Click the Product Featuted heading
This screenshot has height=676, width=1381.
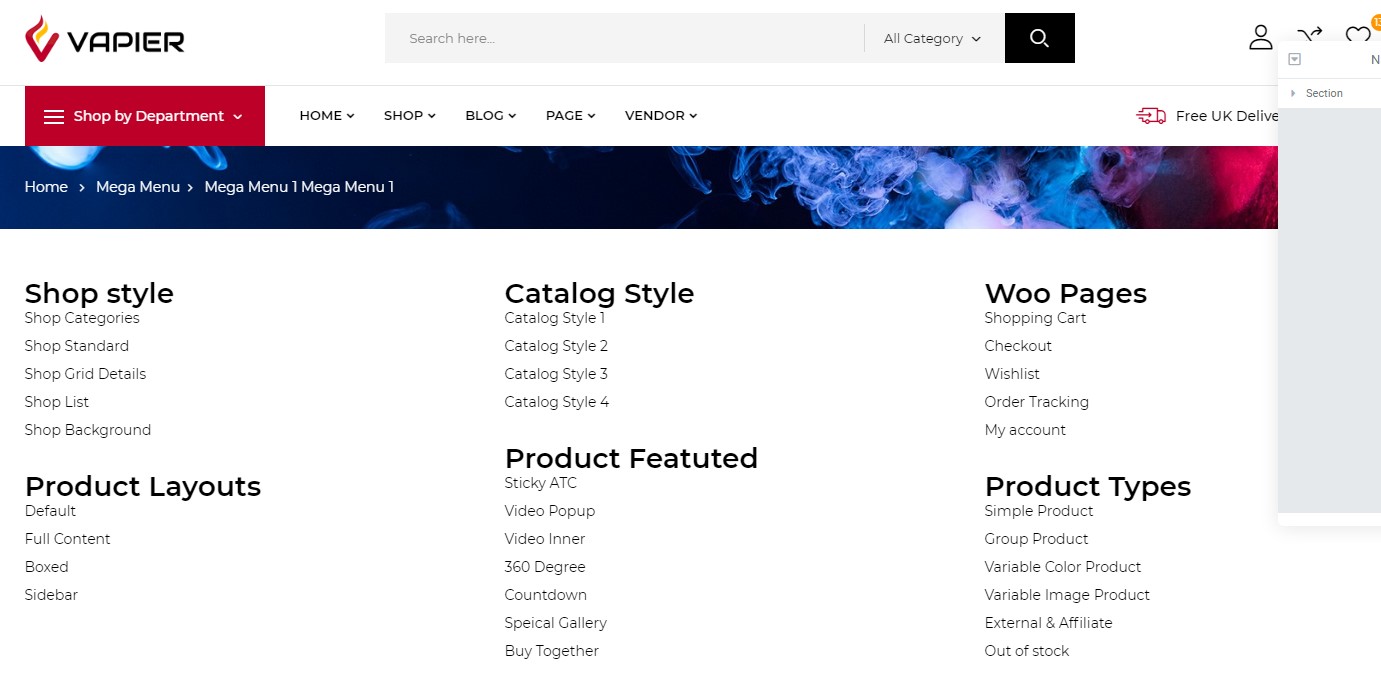(x=631, y=458)
